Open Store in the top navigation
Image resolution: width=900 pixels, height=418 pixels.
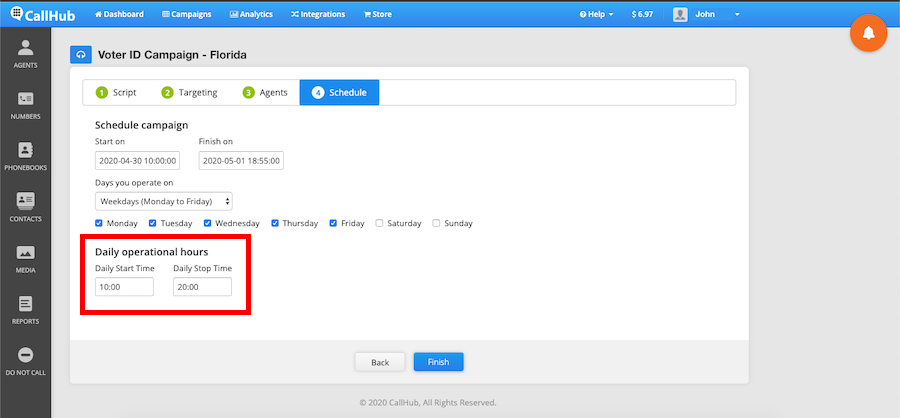click(378, 14)
